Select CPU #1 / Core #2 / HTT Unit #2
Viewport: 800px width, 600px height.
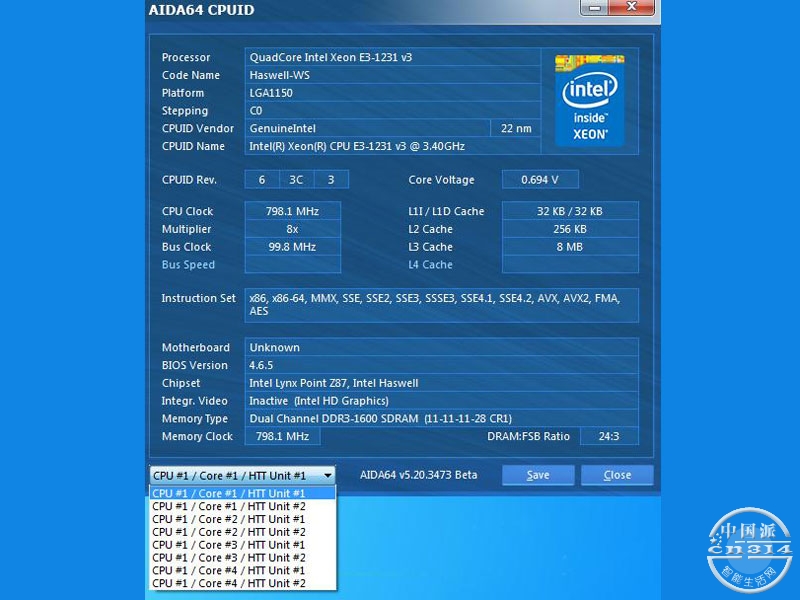click(242, 532)
